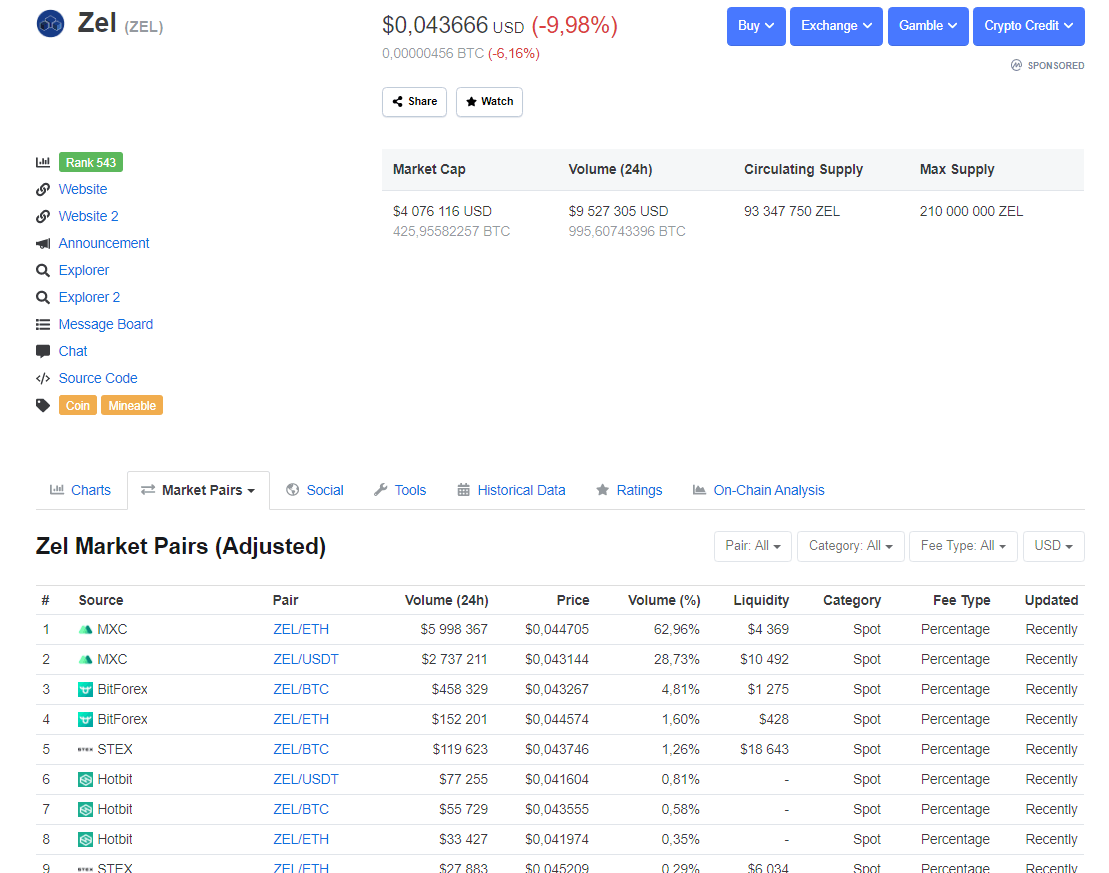This screenshot has height=873, width=1109.
Task: Expand the Pair: All filter
Action: 753,546
